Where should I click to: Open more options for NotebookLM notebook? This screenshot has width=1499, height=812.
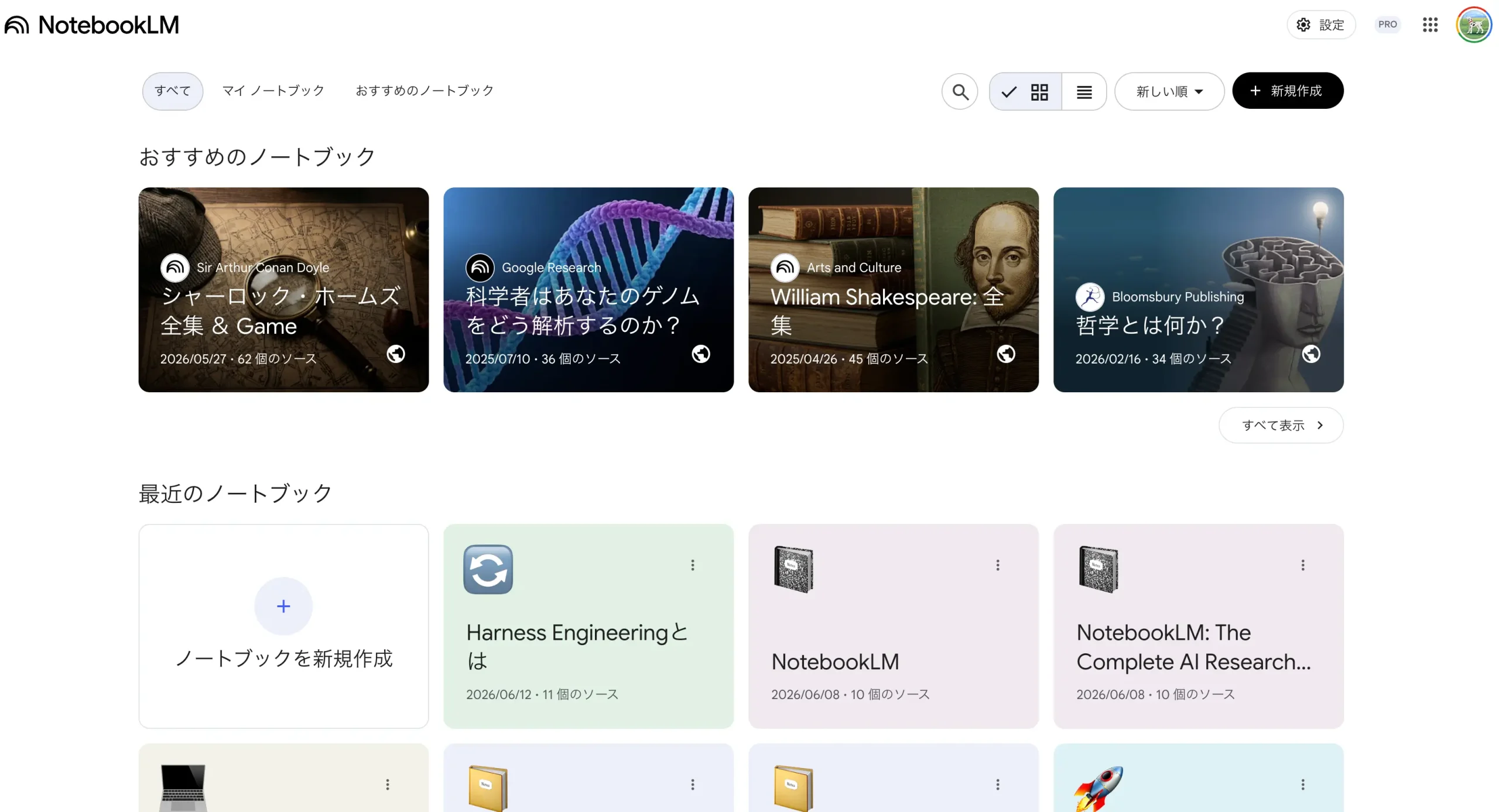[998, 565]
